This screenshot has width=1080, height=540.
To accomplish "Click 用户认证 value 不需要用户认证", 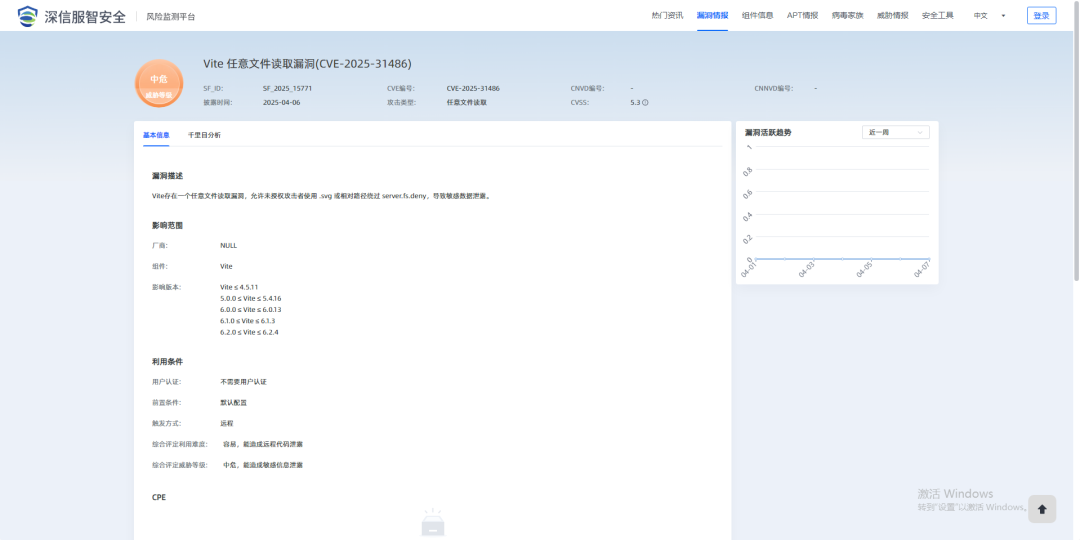I will [243, 382].
